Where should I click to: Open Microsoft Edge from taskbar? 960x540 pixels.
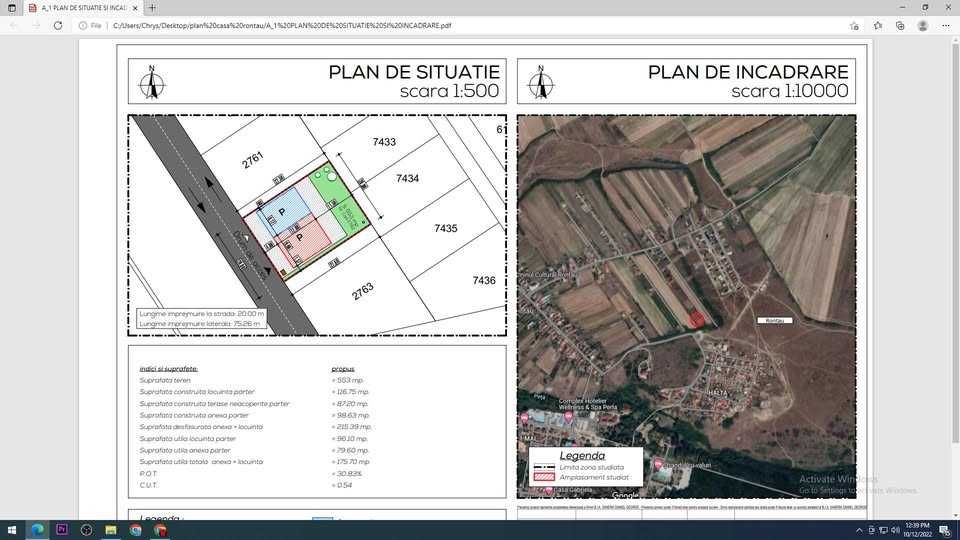(x=37, y=530)
